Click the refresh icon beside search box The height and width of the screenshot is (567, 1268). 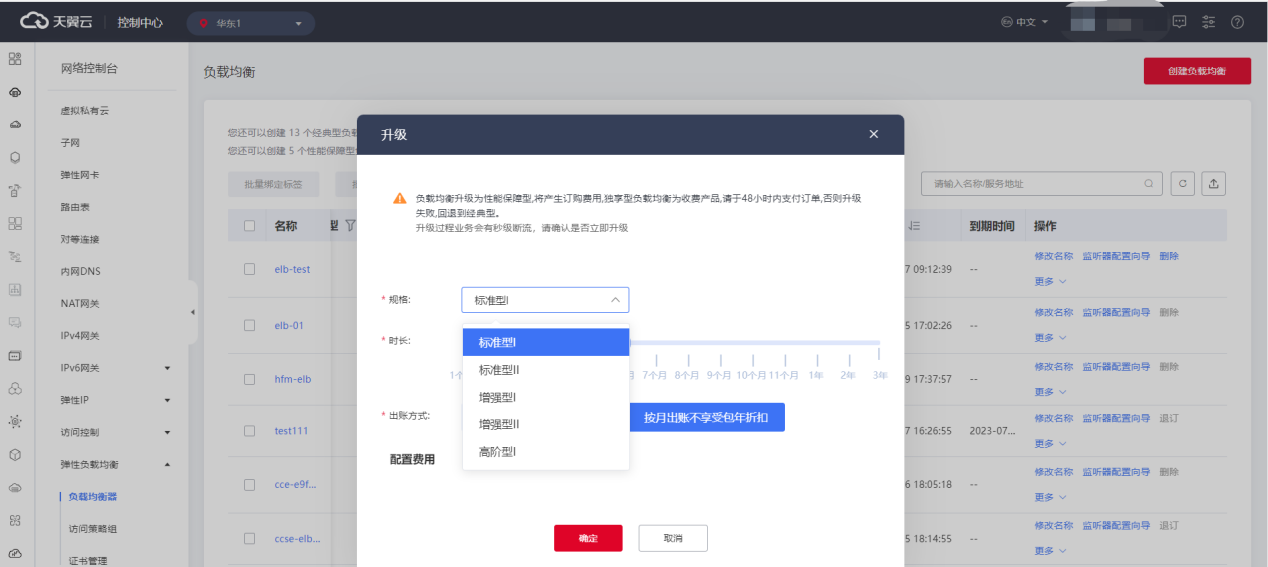pyautogui.click(x=1183, y=184)
